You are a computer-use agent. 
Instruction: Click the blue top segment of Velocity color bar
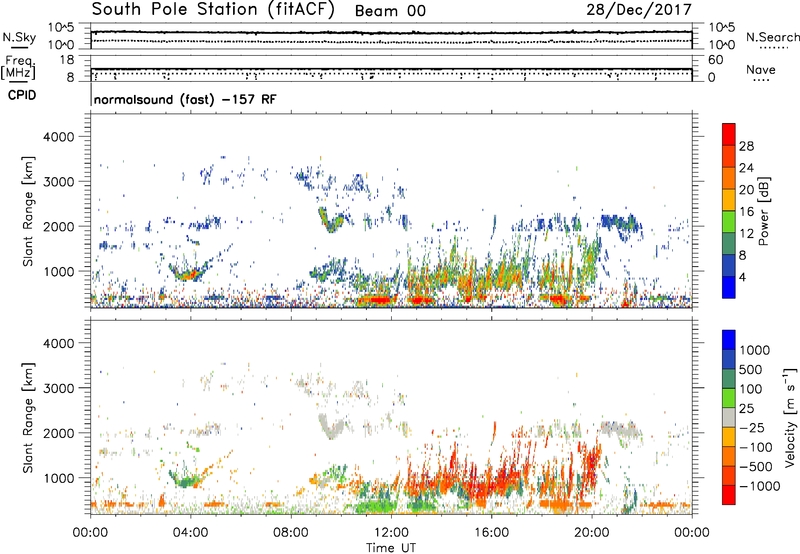tap(729, 340)
